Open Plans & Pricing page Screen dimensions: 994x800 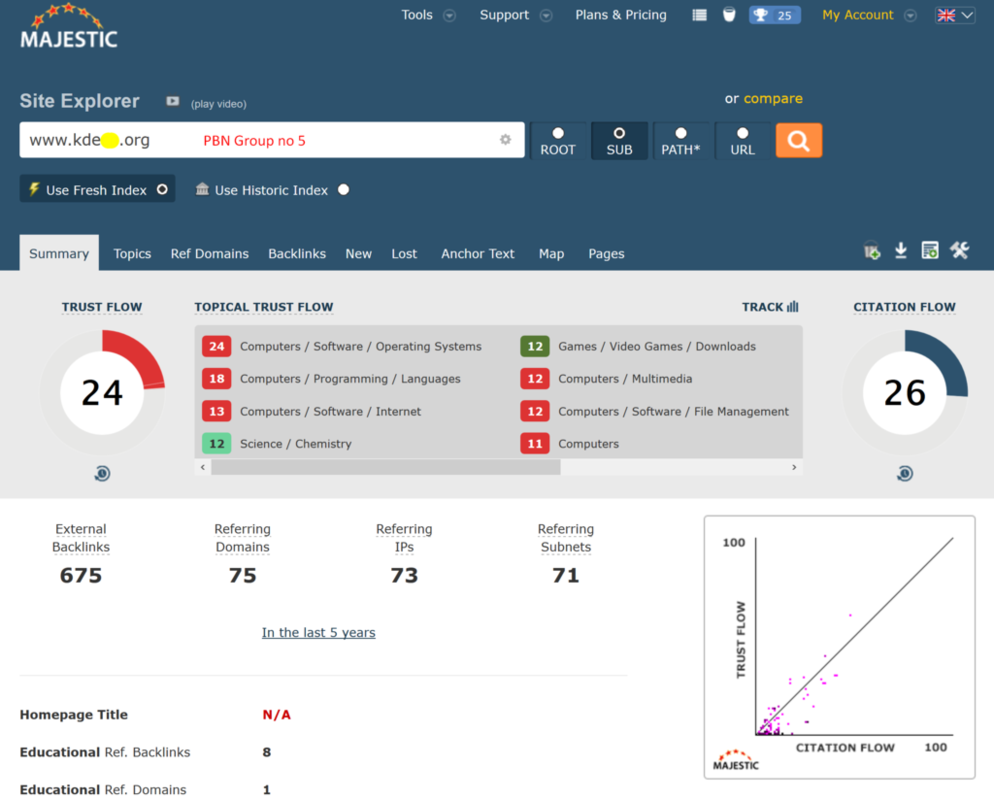(621, 15)
